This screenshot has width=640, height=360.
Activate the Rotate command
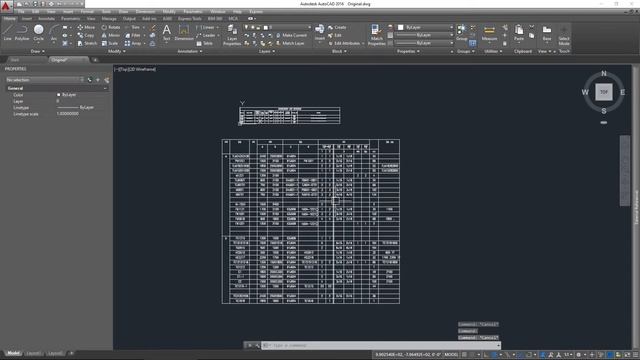coord(111,27)
